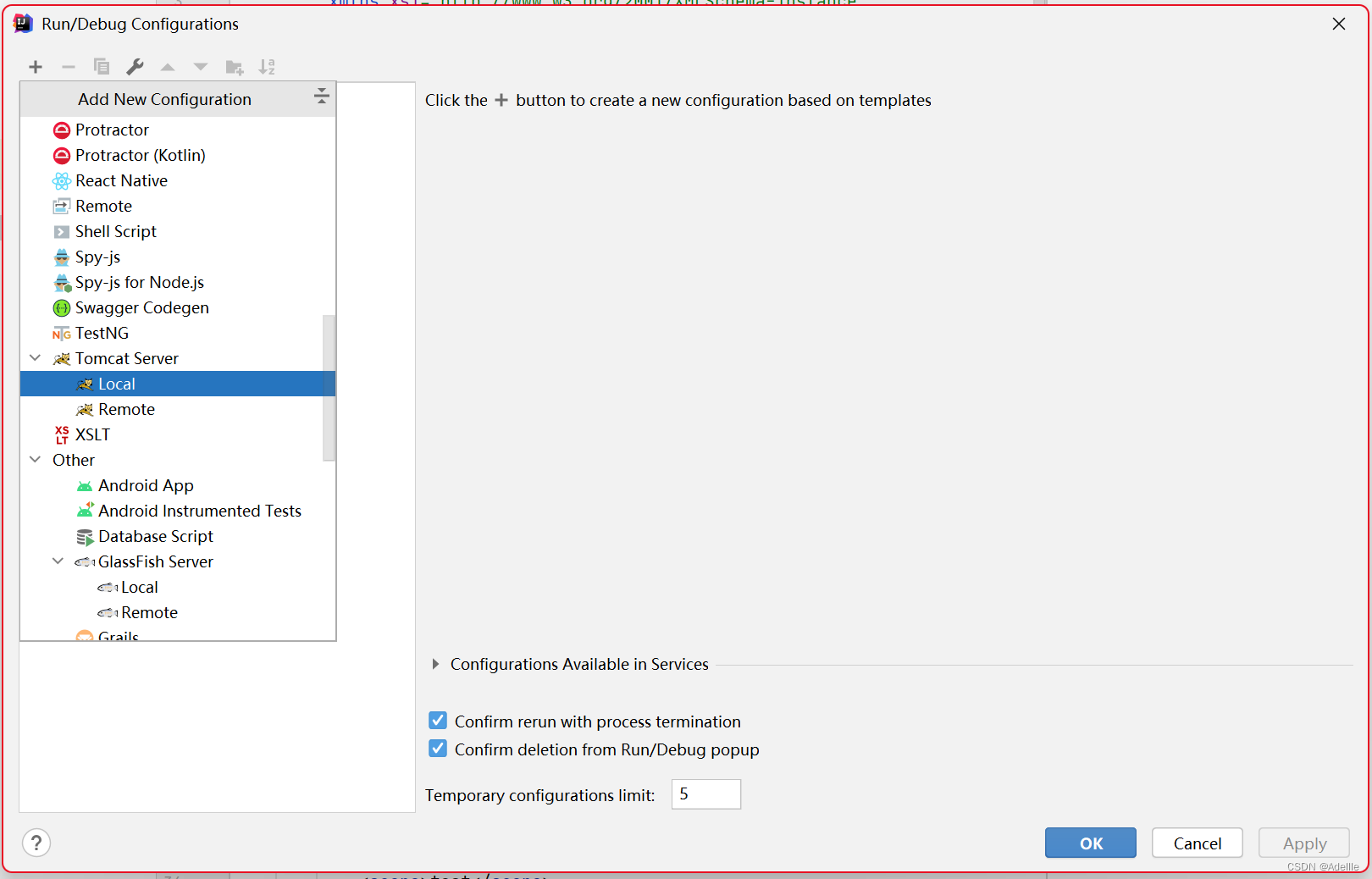Click the Android Instrumented Tests icon

pyautogui.click(x=86, y=511)
